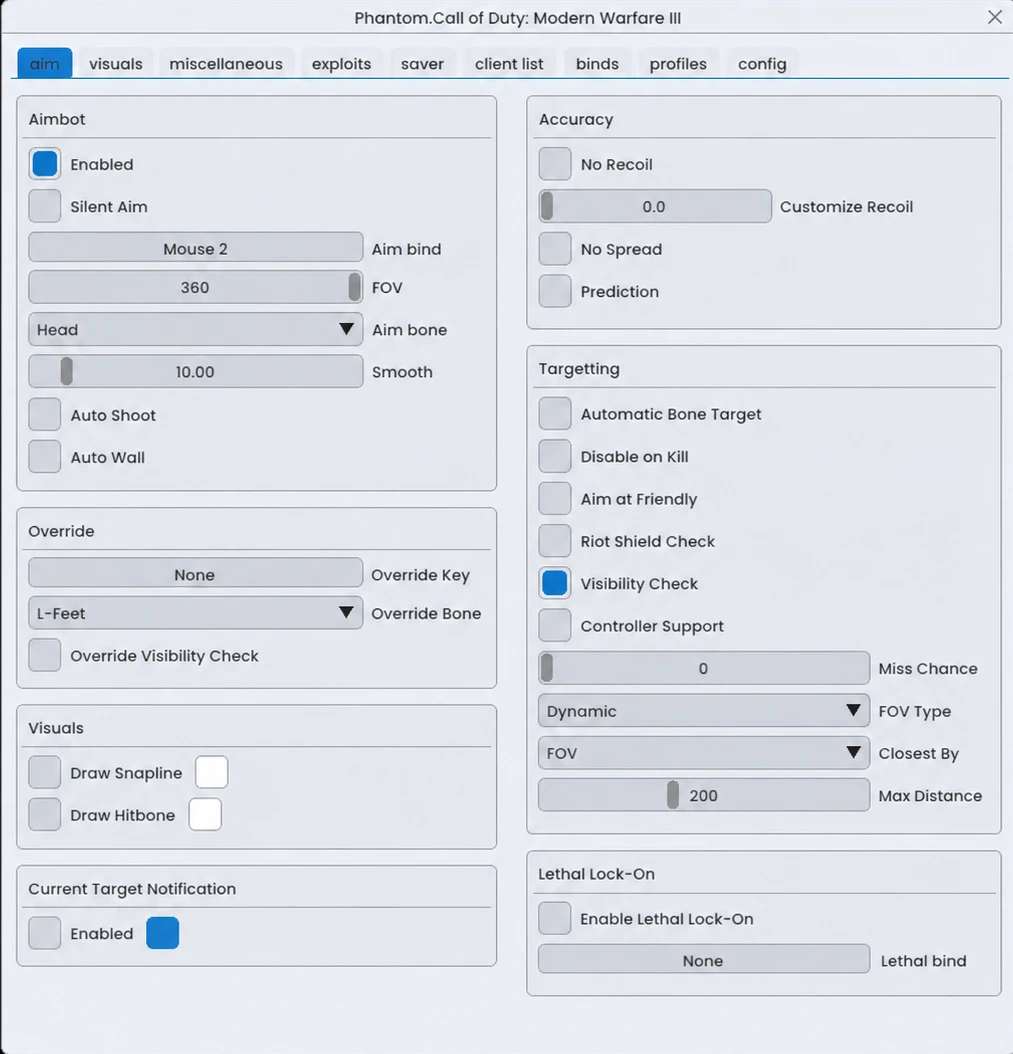Click the Targetting section heading
This screenshot has width=1013, height=1054.
[579, 368]
